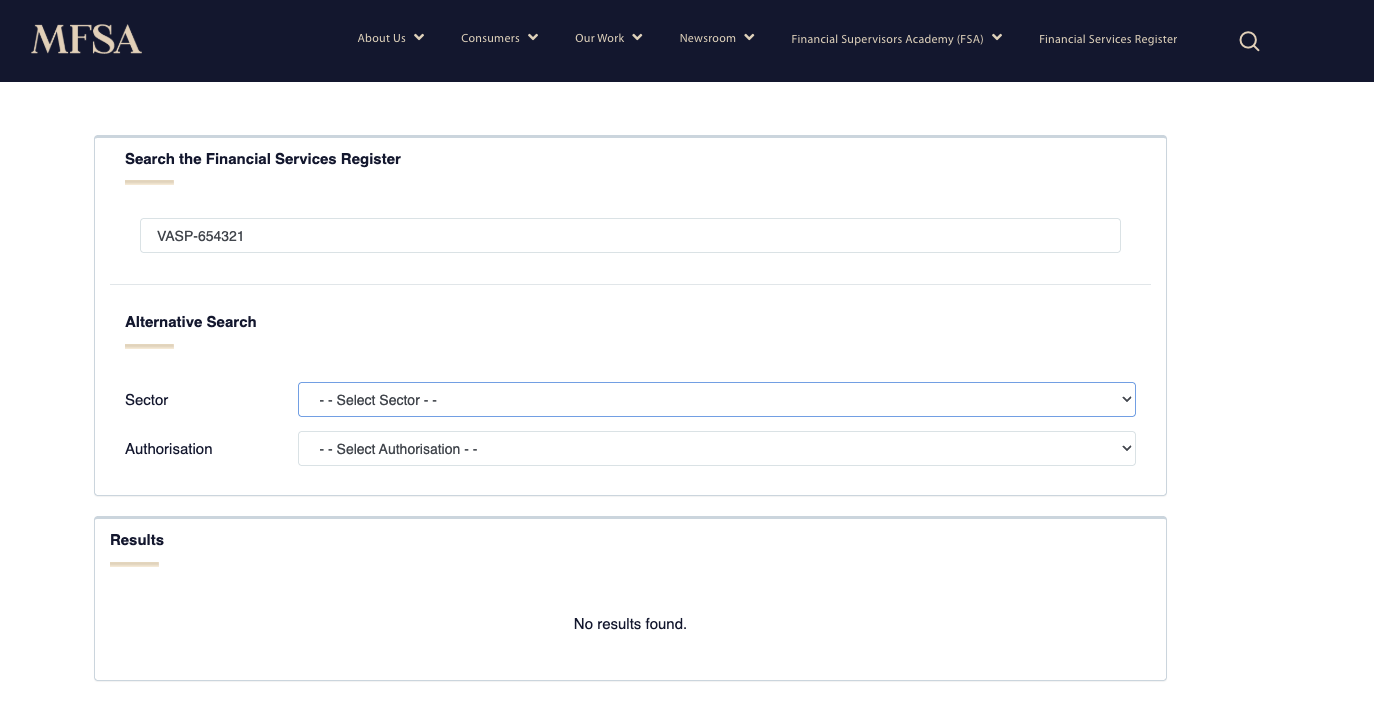Click the MFSA logo
The width and height of the screenshot is (1374, 714).
tap(87, 40)
